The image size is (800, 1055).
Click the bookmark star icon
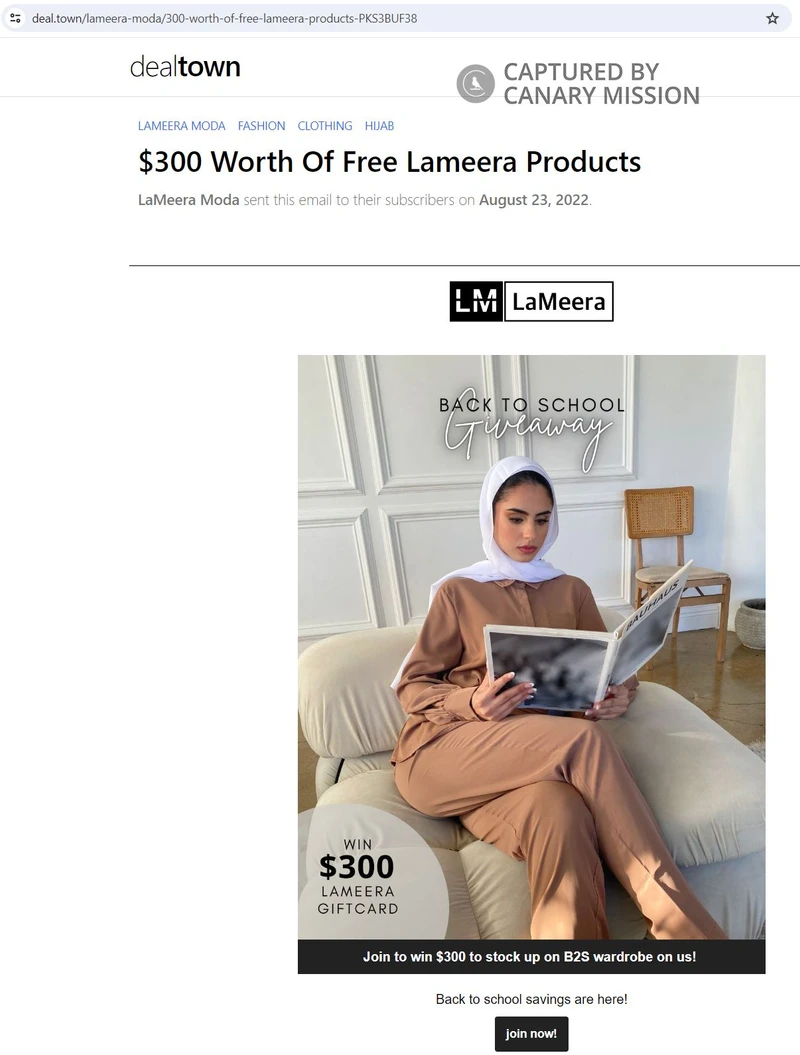click(772, 18)
